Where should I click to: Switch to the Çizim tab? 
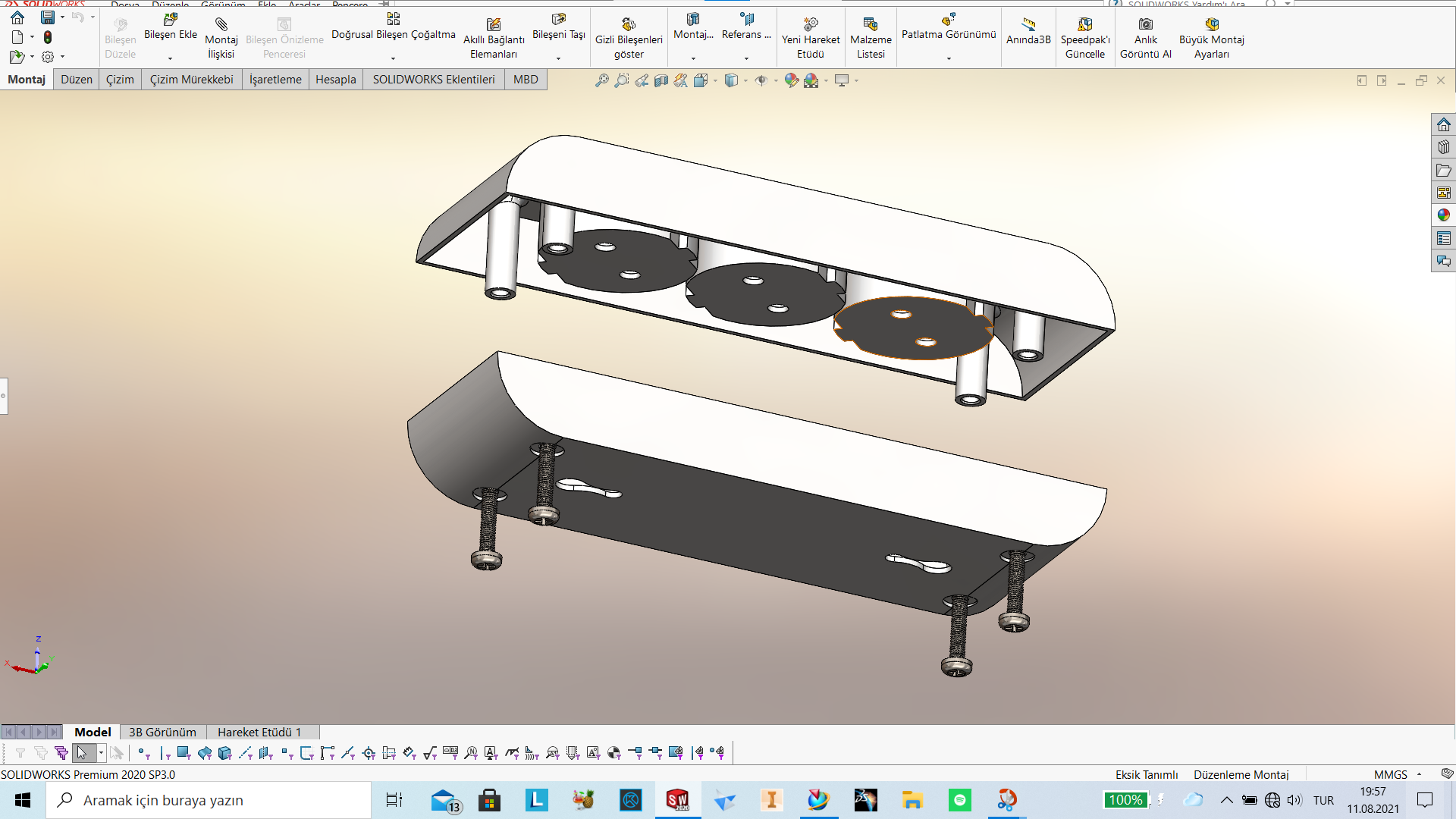(120, 80)
